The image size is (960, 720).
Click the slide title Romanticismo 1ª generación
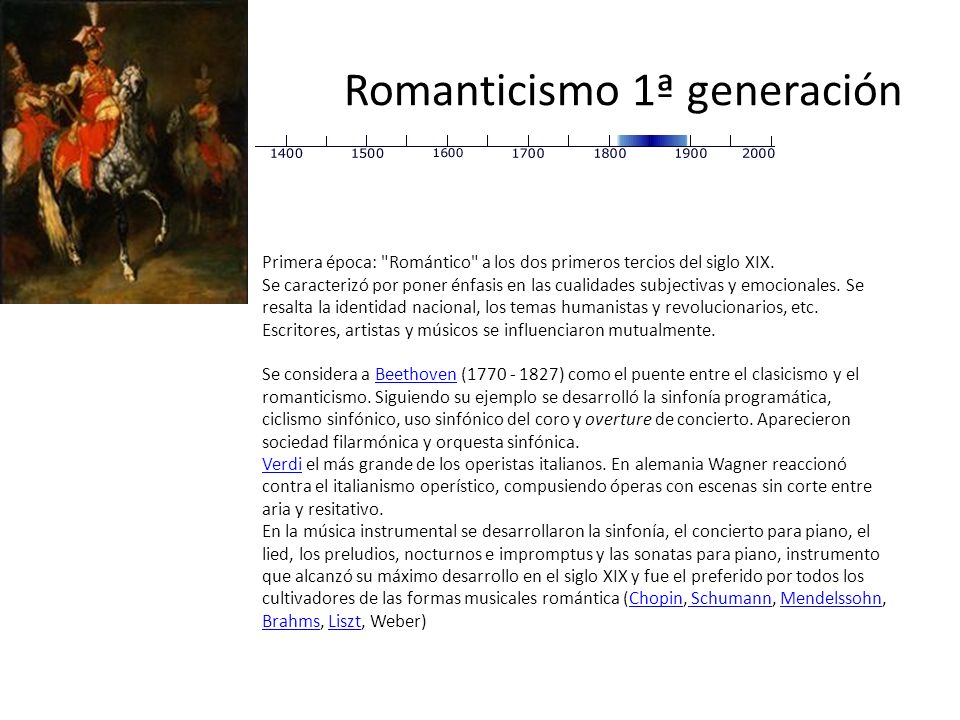(623, 91)
